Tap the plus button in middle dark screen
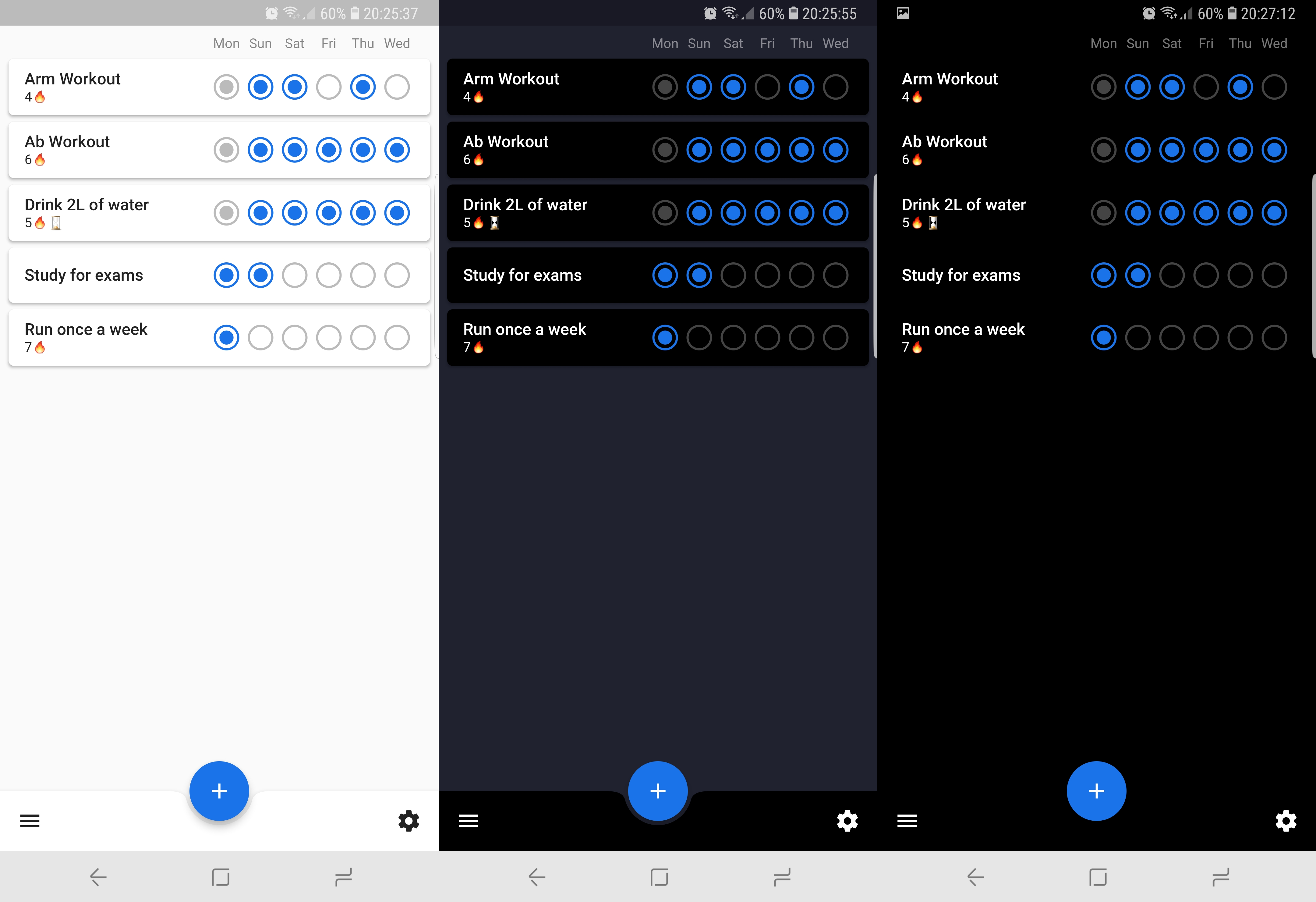This screenshot has height=902, width=1316. 657,791
